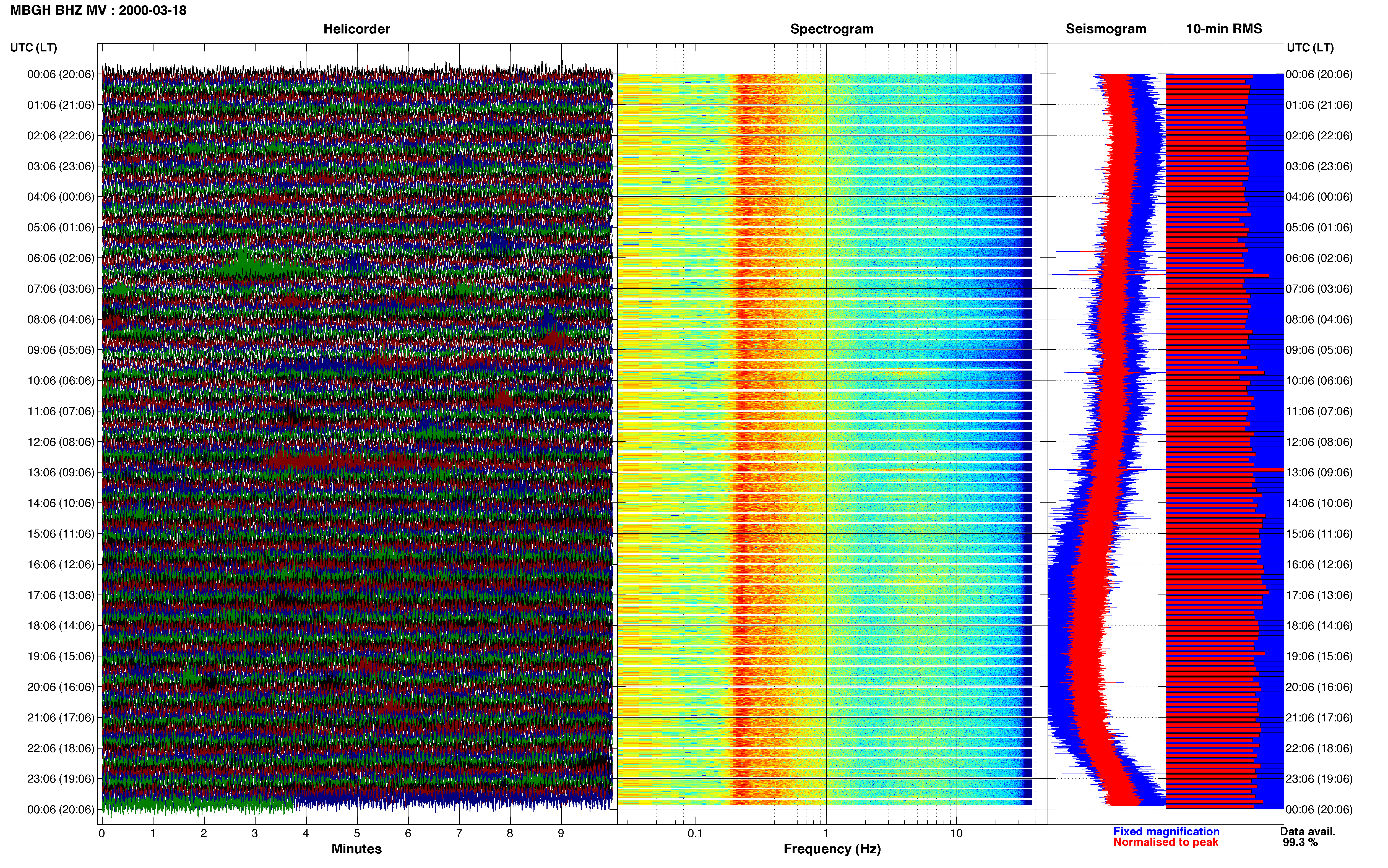Click left time label 17:06 (13:06)

(61, 595)
